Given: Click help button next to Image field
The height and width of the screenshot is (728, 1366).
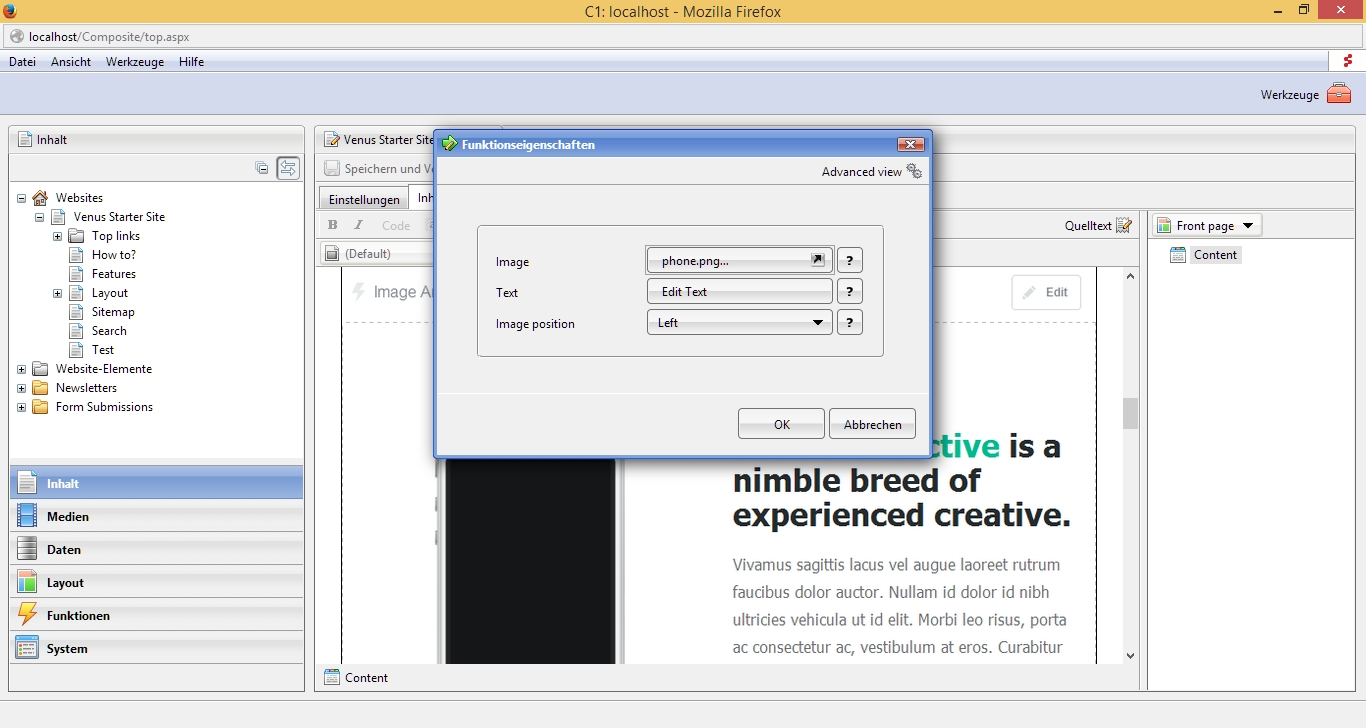Looking at the screenshot, I should click(x=849, y=261).
